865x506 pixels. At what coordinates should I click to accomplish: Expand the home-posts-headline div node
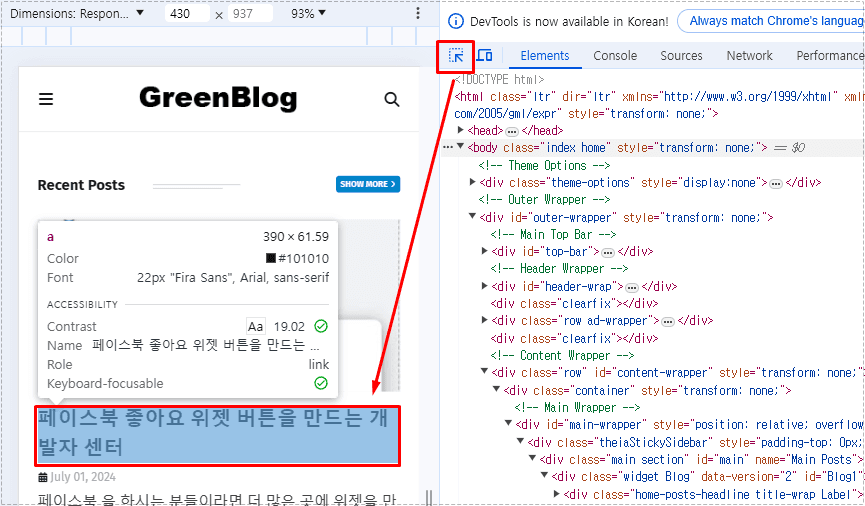pos(557,493)
